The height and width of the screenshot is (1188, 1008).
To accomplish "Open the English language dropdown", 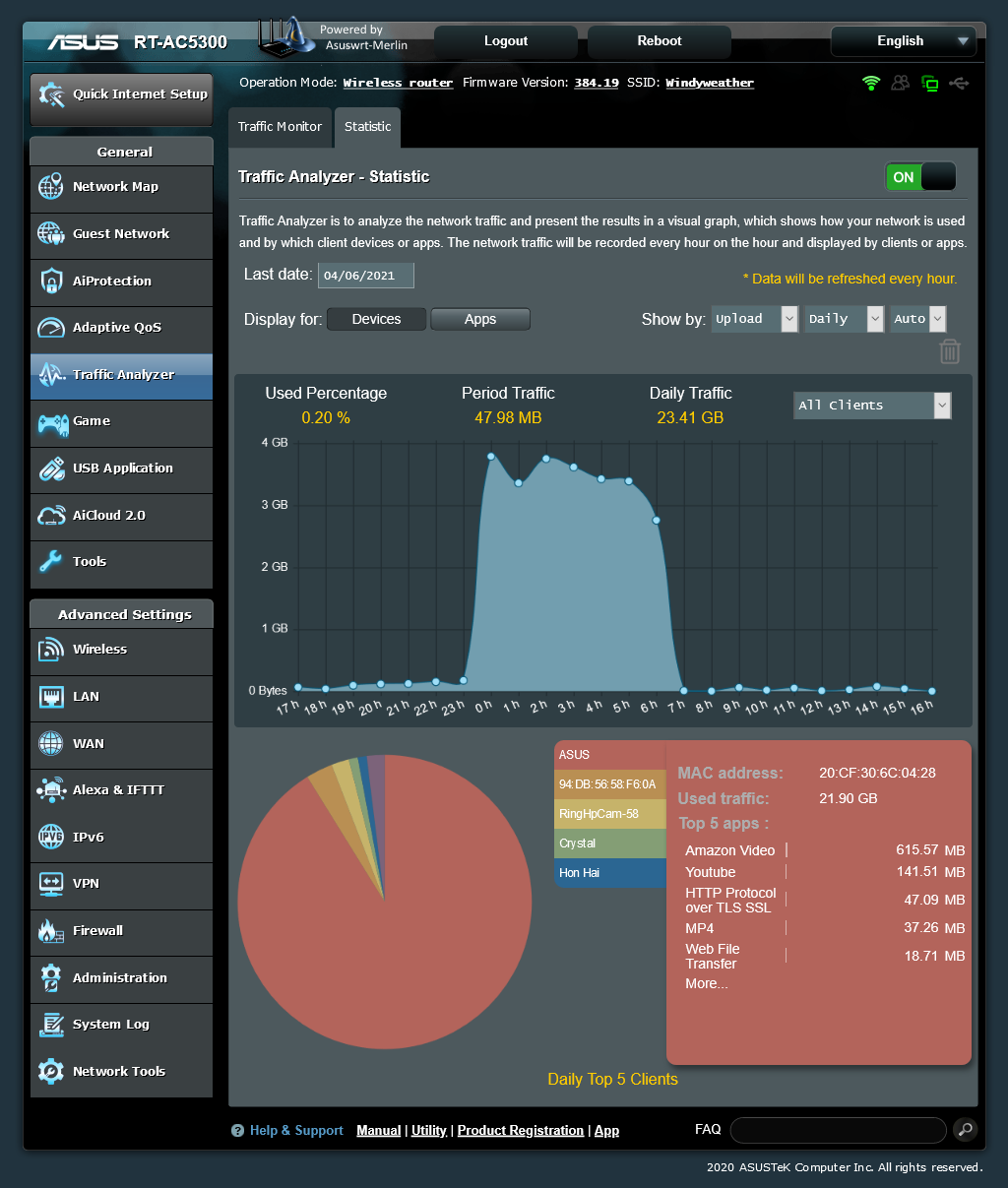I will [x=903, y=41].
